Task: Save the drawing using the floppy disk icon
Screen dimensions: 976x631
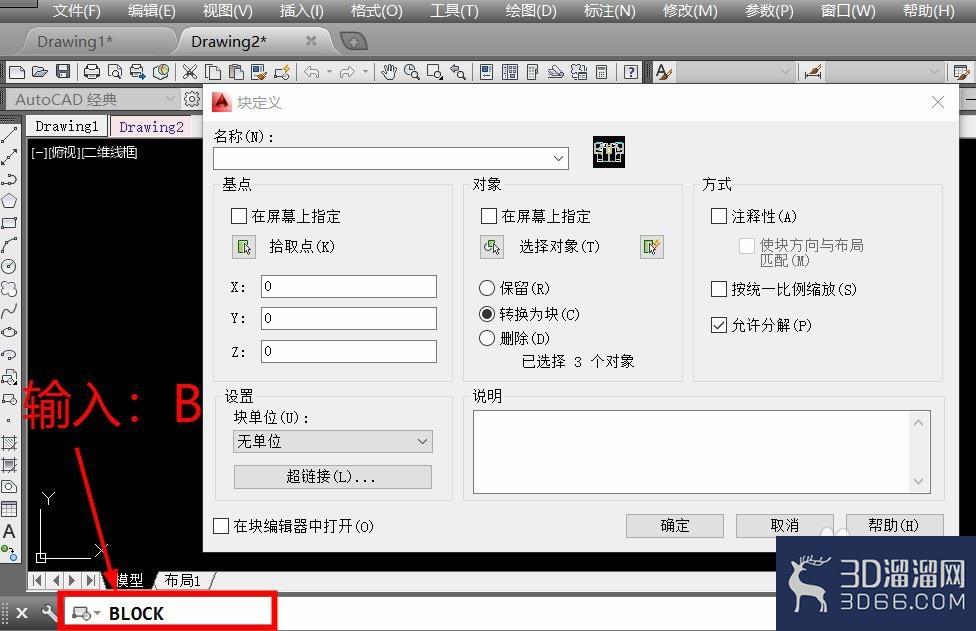Action: click(63, 72)
